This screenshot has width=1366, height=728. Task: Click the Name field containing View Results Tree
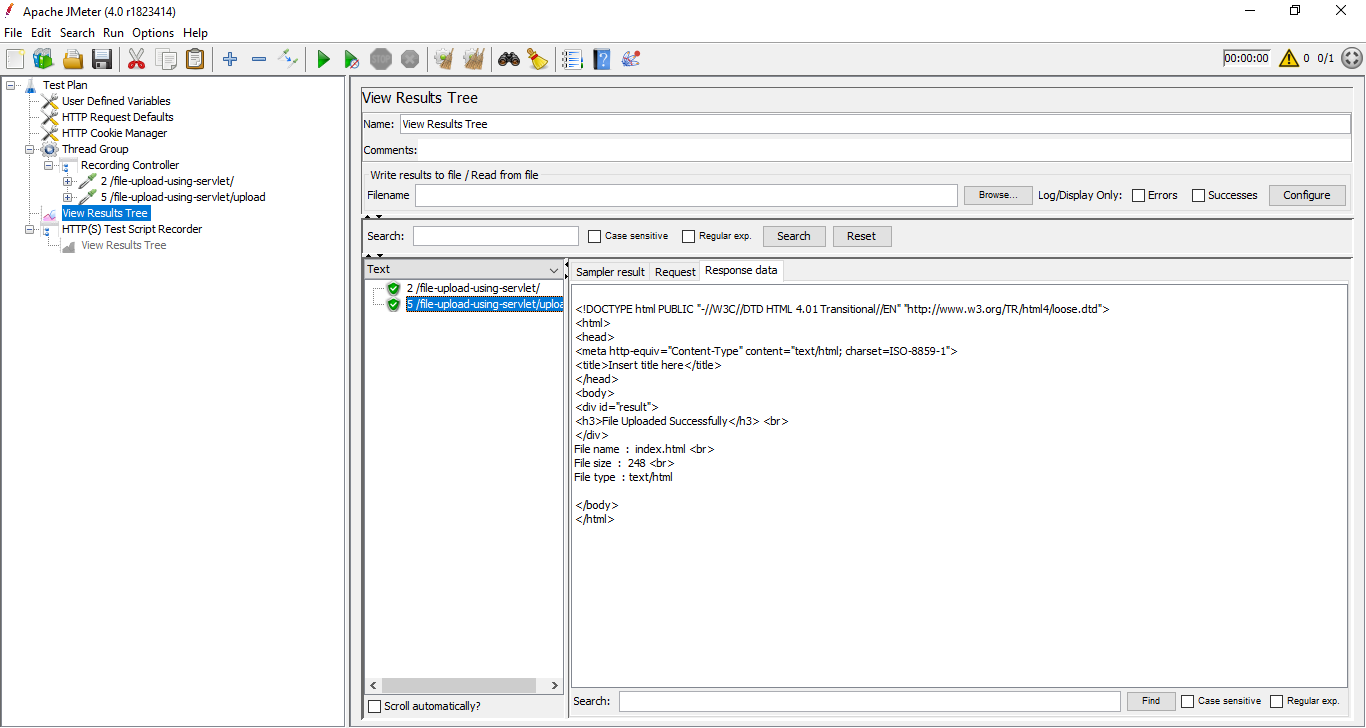pyautogui.click(x=875, y=124)
